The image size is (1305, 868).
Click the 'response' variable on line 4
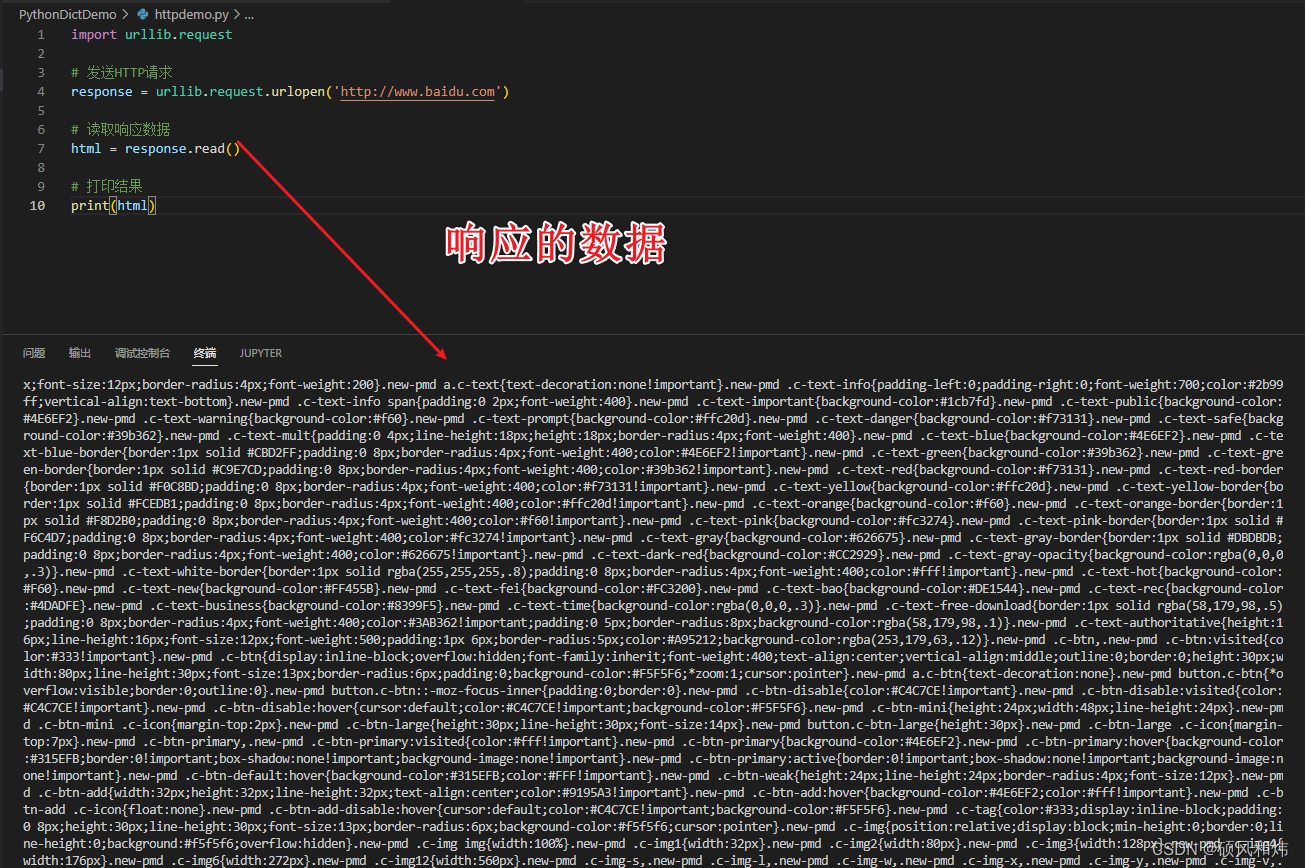[102, 92]
